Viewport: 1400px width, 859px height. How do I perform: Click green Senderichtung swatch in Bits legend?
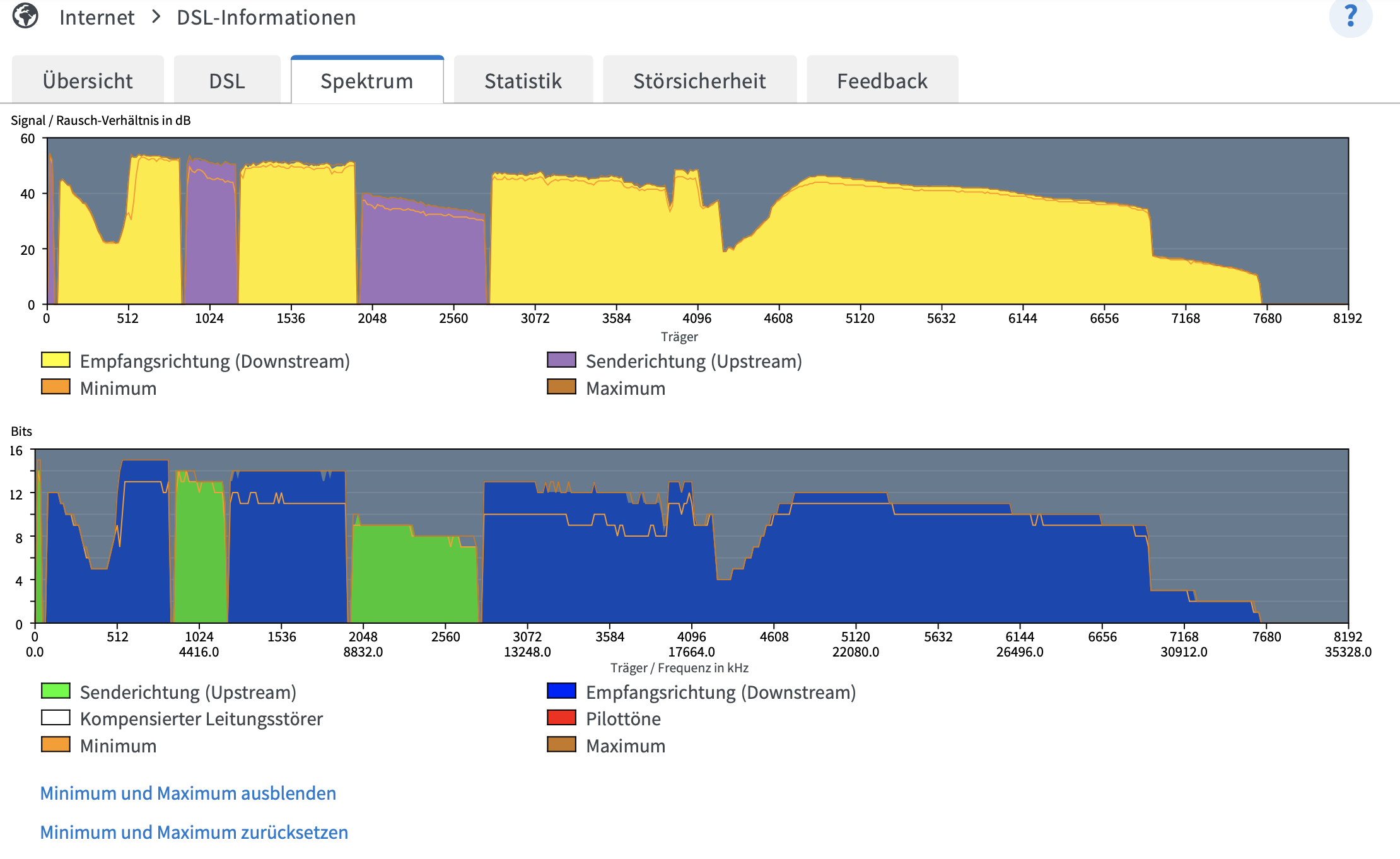click(55, 691)
